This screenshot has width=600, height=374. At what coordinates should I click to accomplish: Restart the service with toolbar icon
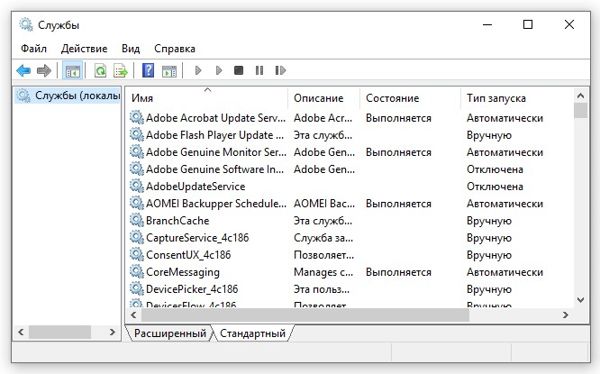click(280, 70)
